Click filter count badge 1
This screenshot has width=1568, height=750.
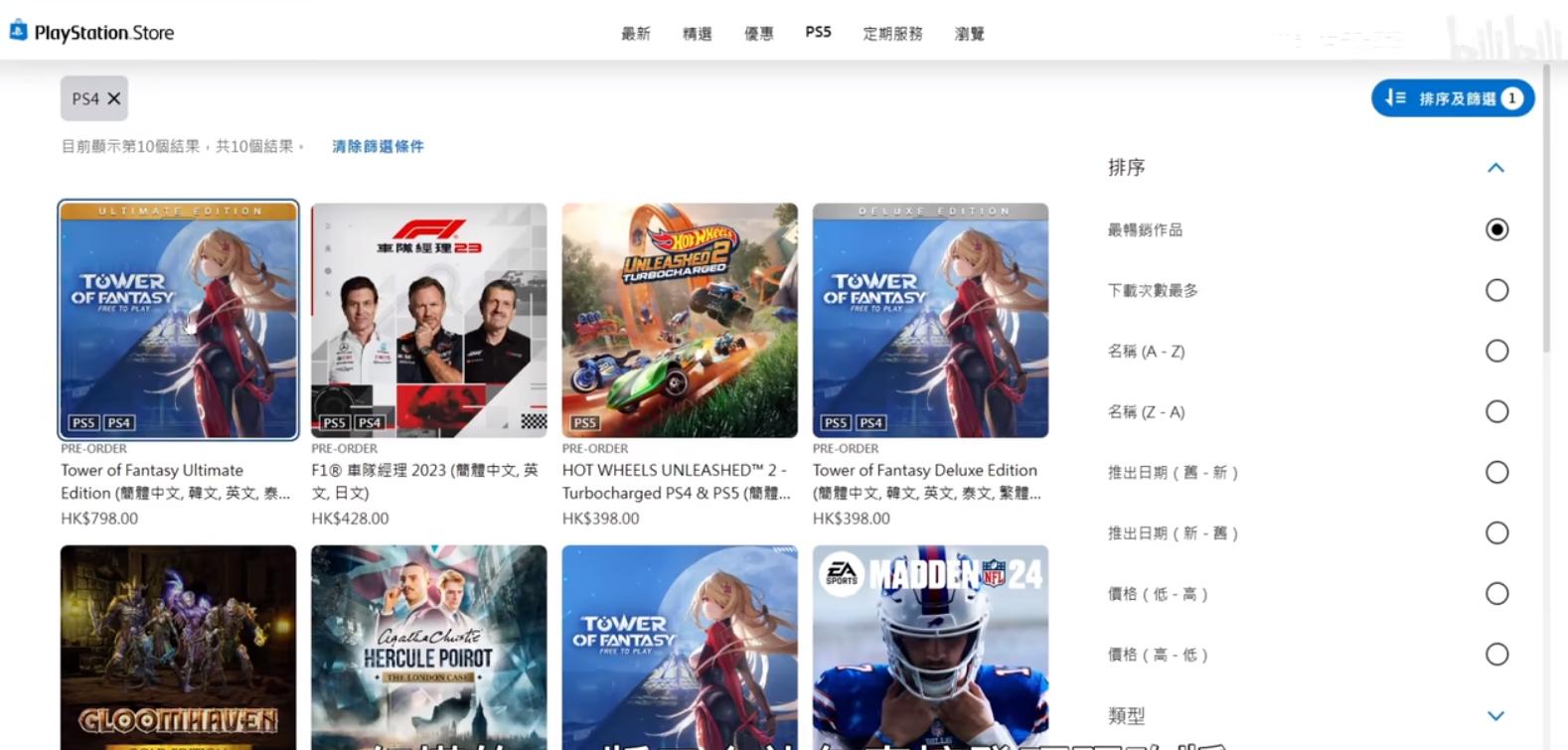tap(1511, 98)
